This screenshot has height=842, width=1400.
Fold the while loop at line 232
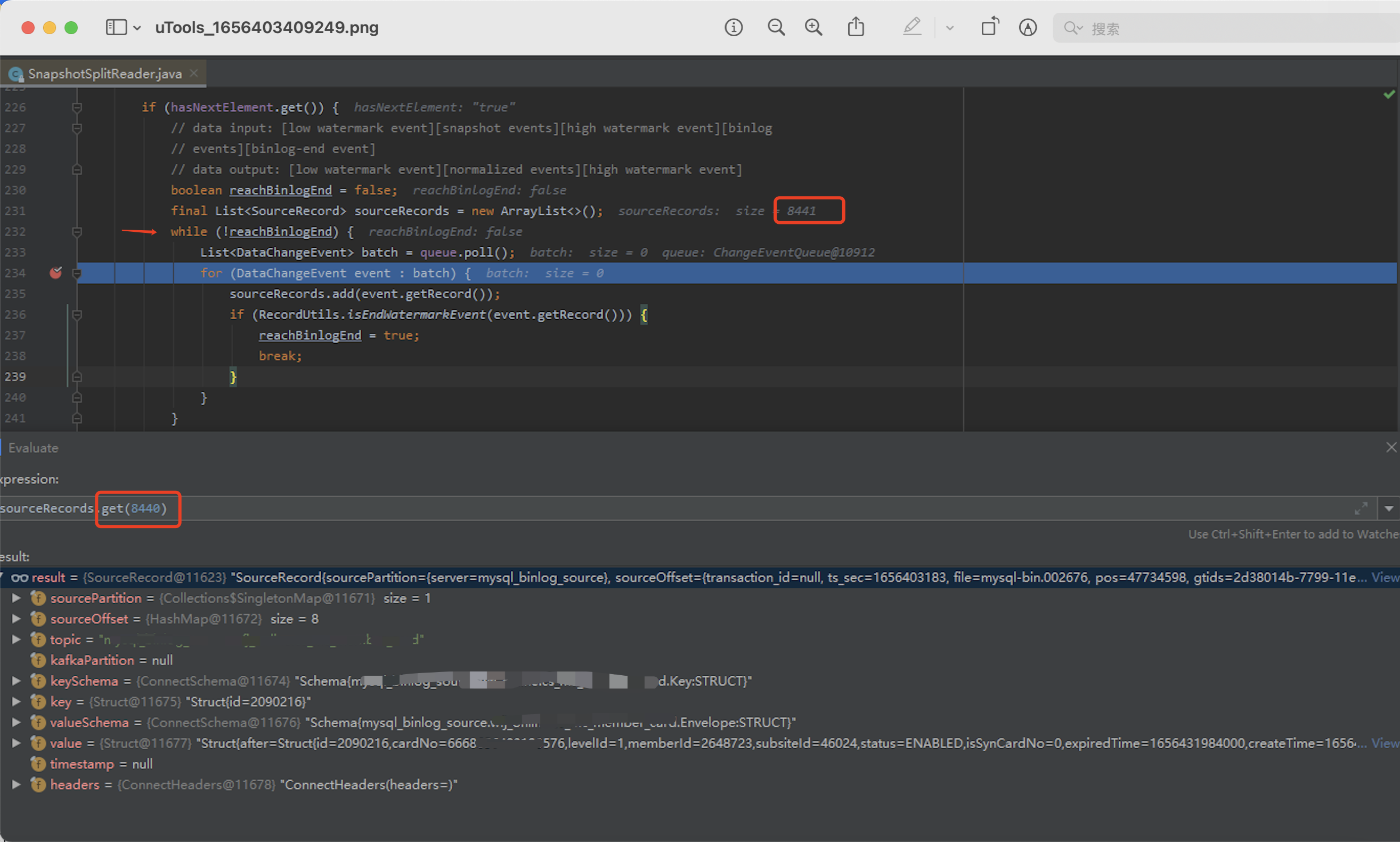coord(77,231)
